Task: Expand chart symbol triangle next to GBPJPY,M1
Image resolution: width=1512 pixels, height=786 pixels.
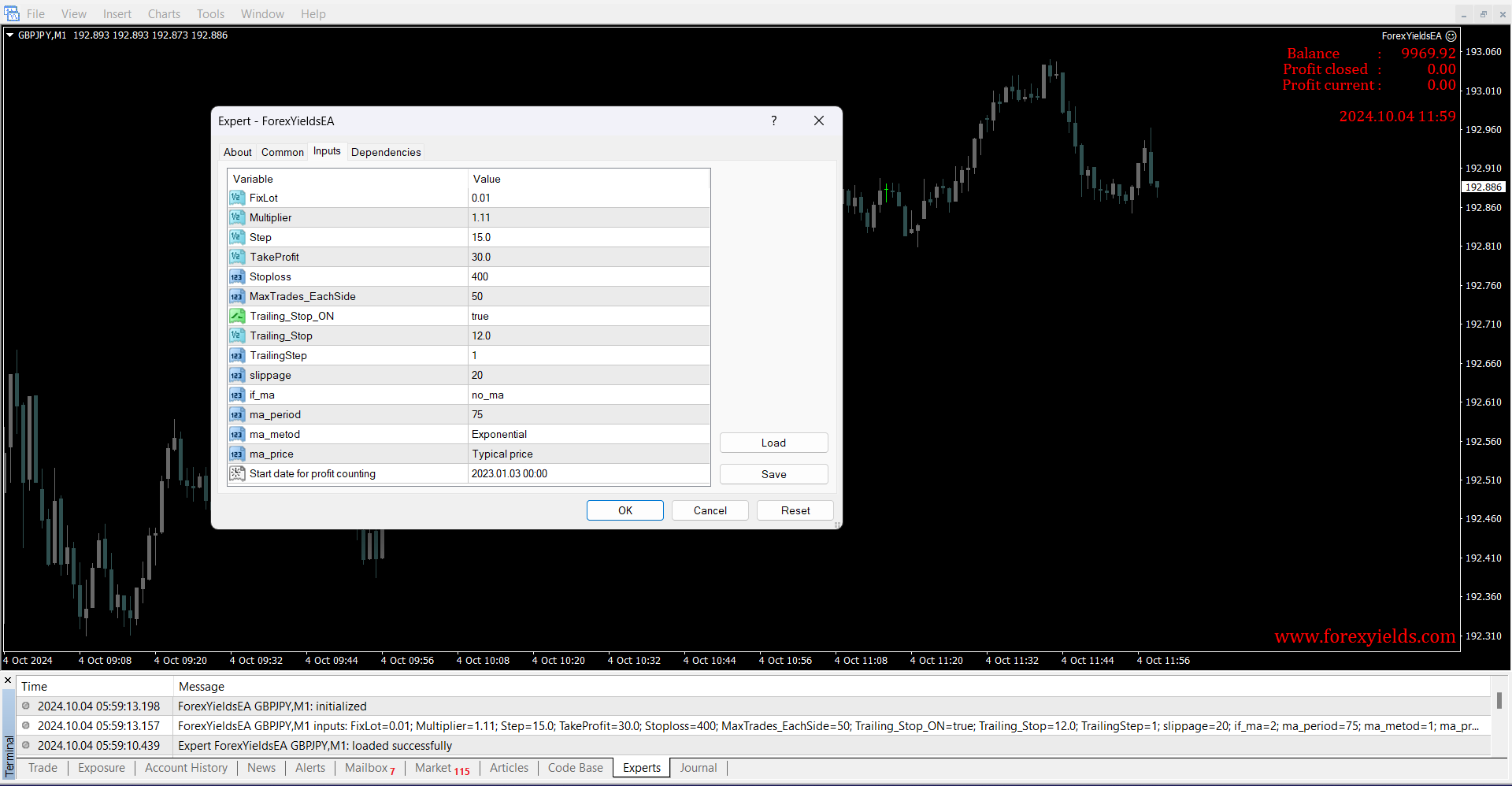Action: coord(10,35)
